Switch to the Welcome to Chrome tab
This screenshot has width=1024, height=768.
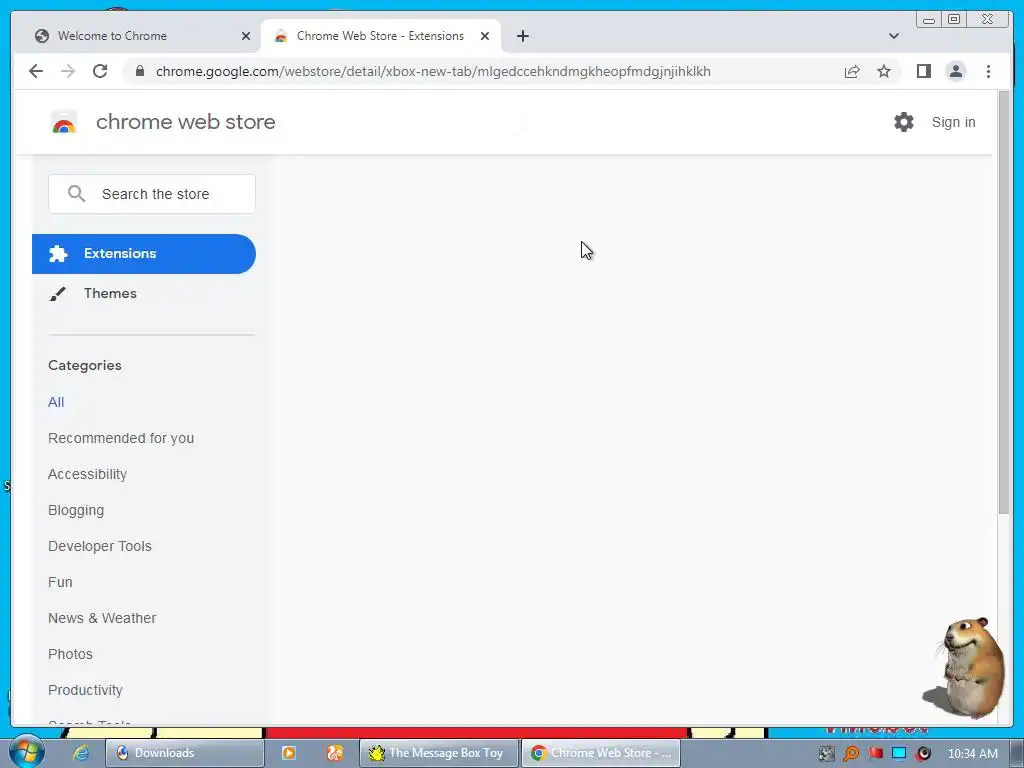pos(135,36)
